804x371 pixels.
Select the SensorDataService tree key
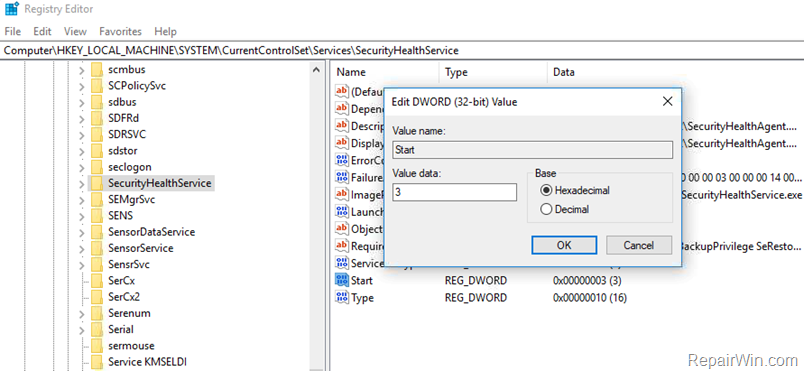point(151,232)
